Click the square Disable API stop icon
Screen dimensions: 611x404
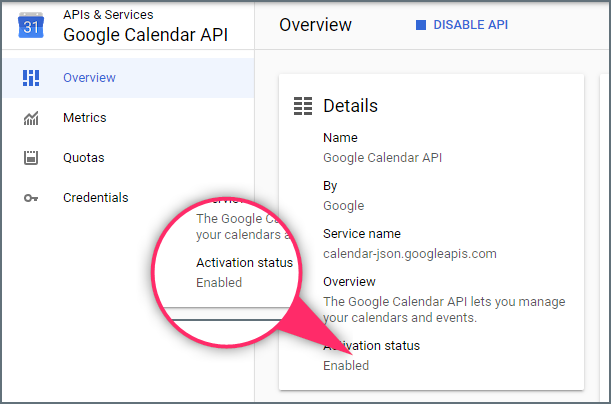421,25
